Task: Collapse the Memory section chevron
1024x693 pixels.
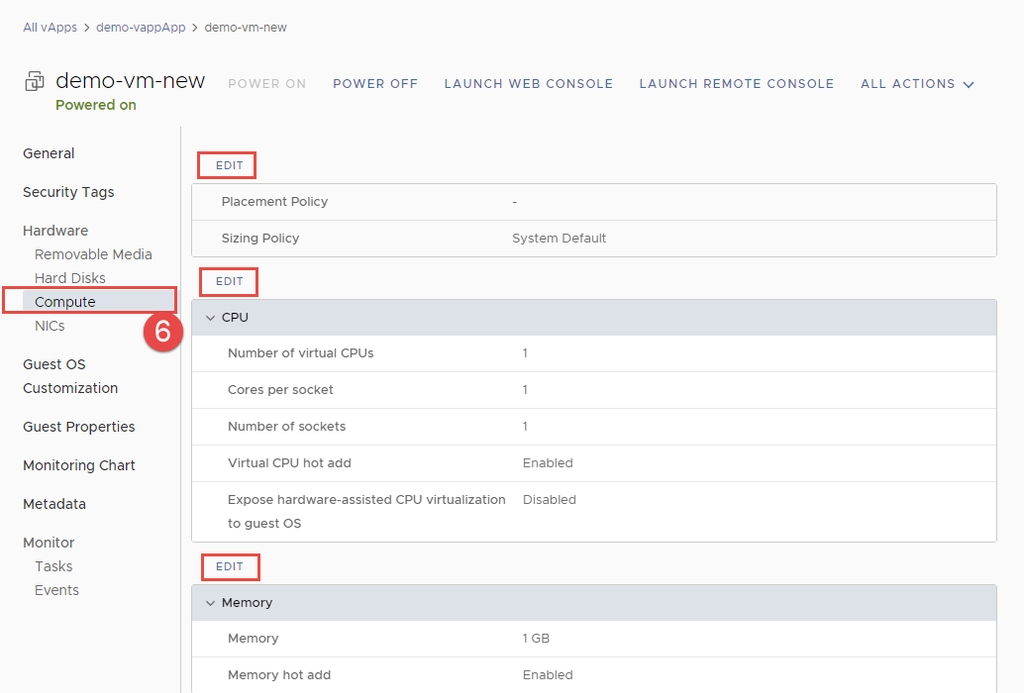Action: click(210, 603)
